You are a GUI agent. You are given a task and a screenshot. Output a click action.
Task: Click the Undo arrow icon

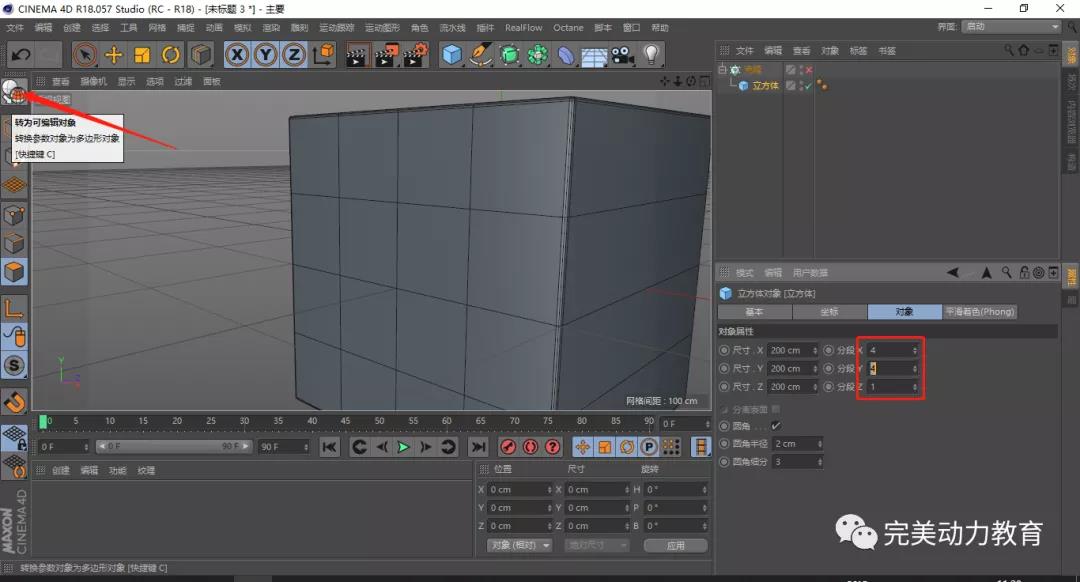coord(20,55)
